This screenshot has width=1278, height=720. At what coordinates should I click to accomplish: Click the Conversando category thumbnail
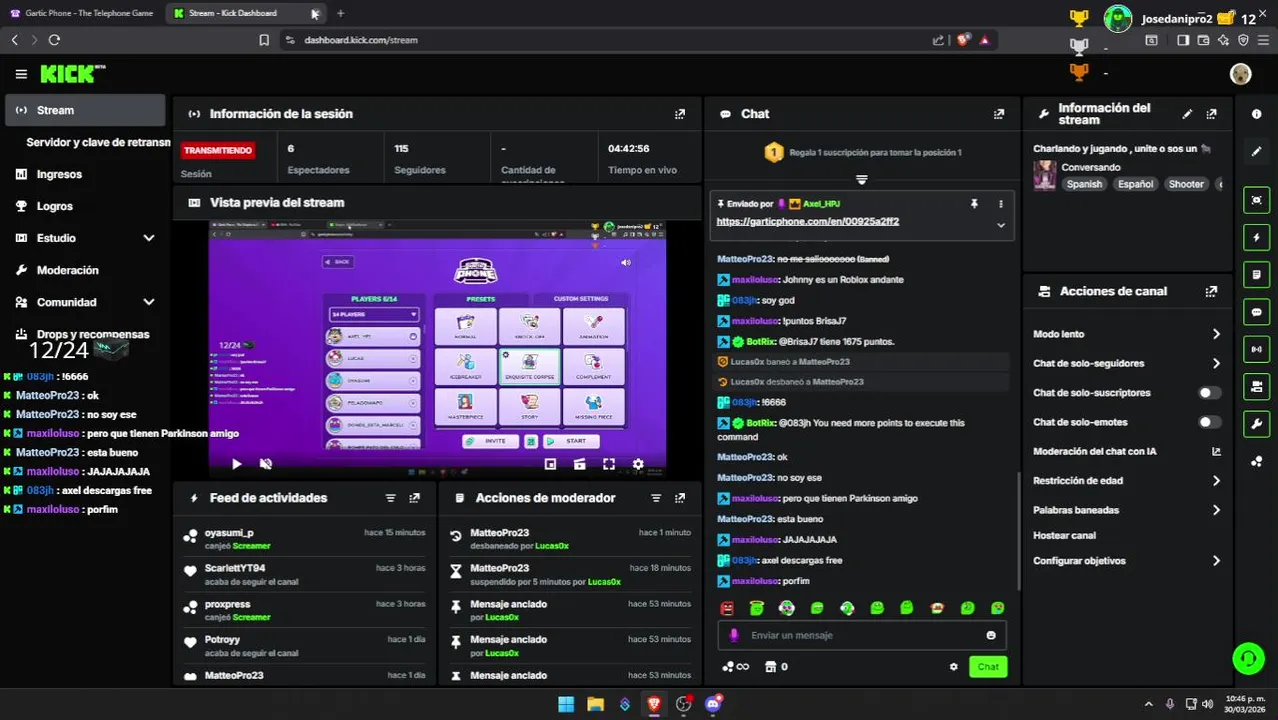click(x=1044, y=175)
